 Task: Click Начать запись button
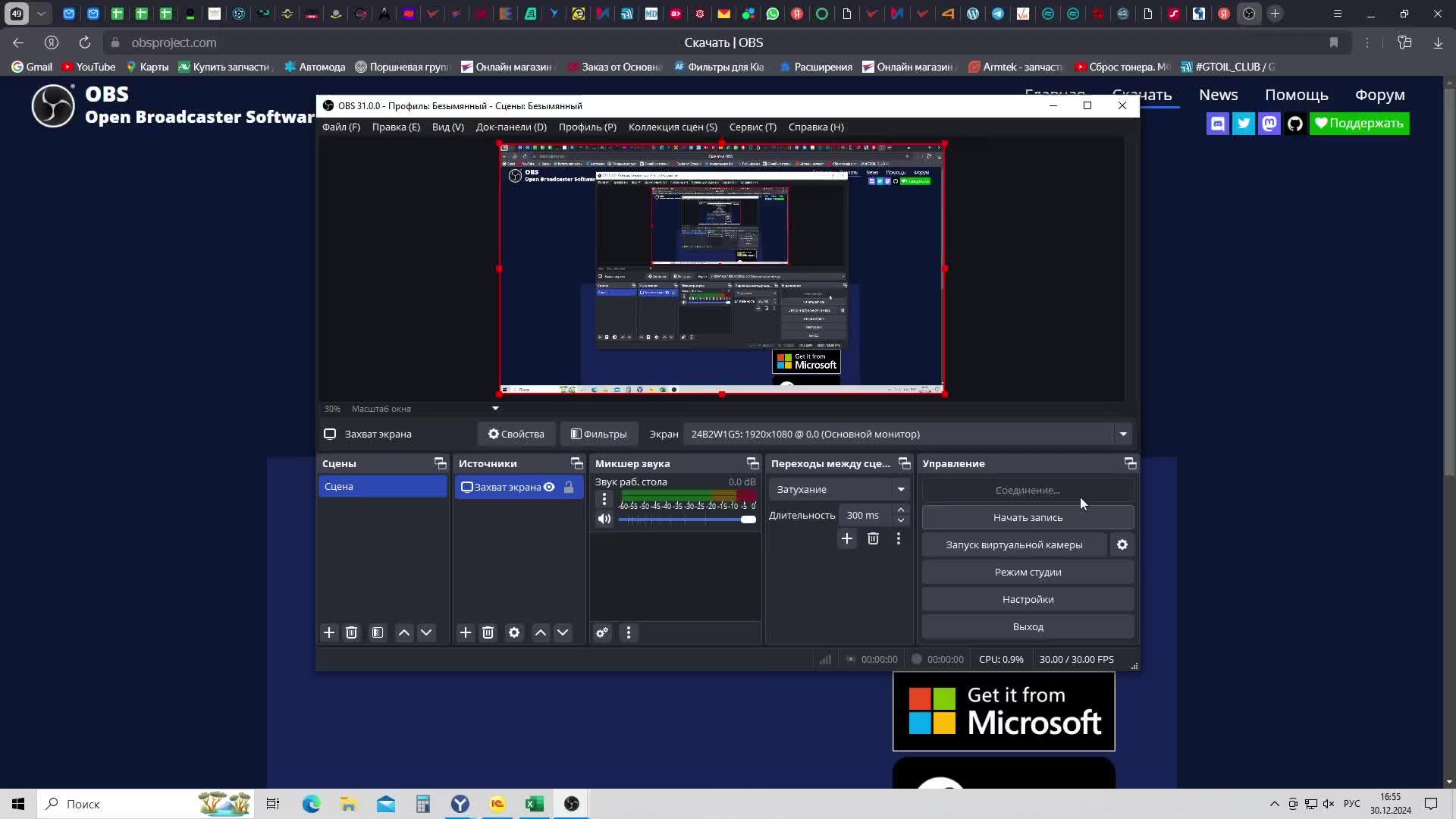pyautogui.click(x=1028, y=517)
